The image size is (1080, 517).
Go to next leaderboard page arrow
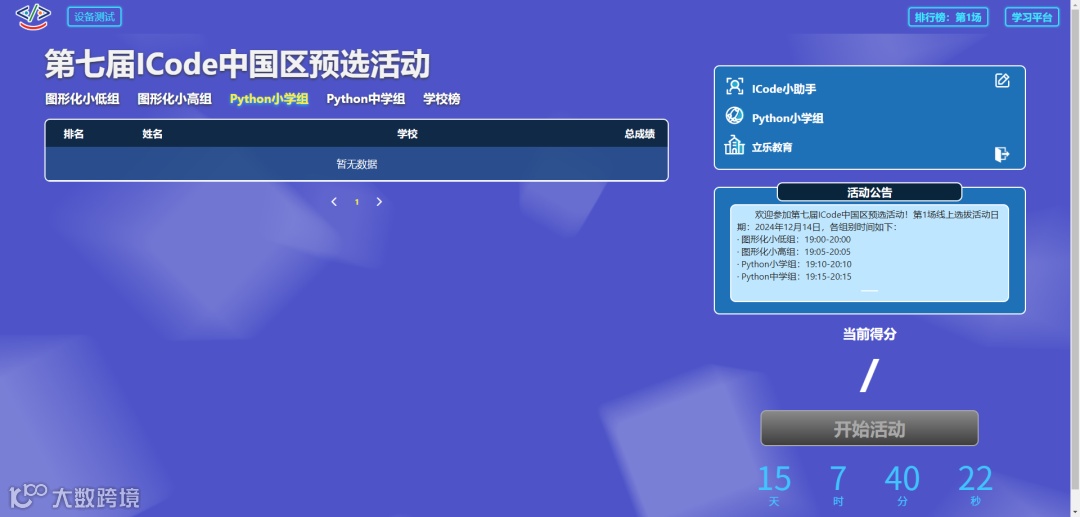379,202
